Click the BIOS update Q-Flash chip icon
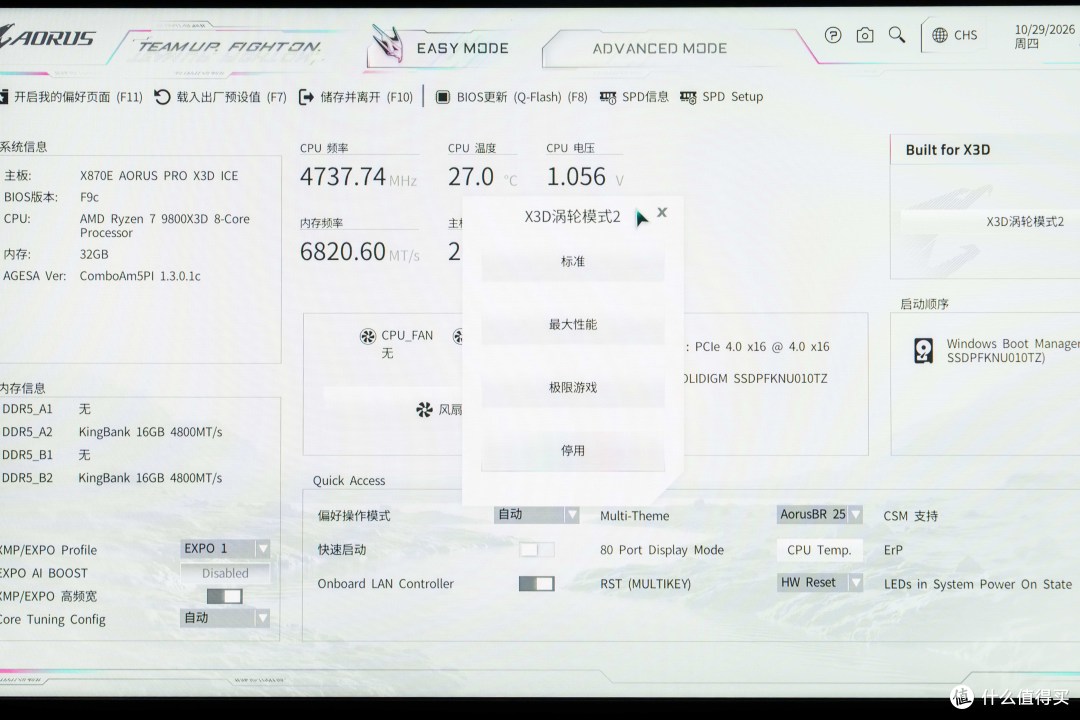The height and width of the screenshot is (720, 1080). coord(443,97)
